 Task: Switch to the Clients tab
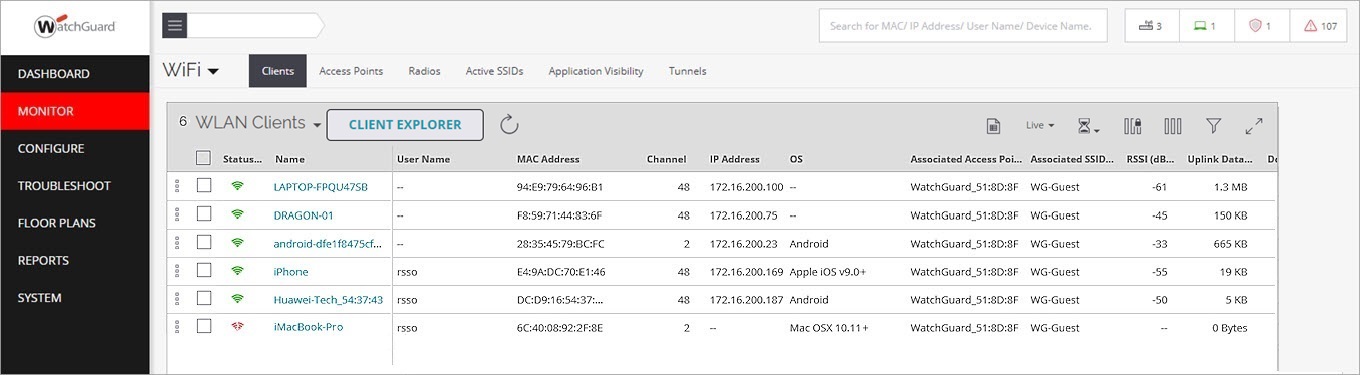(278, 71)
